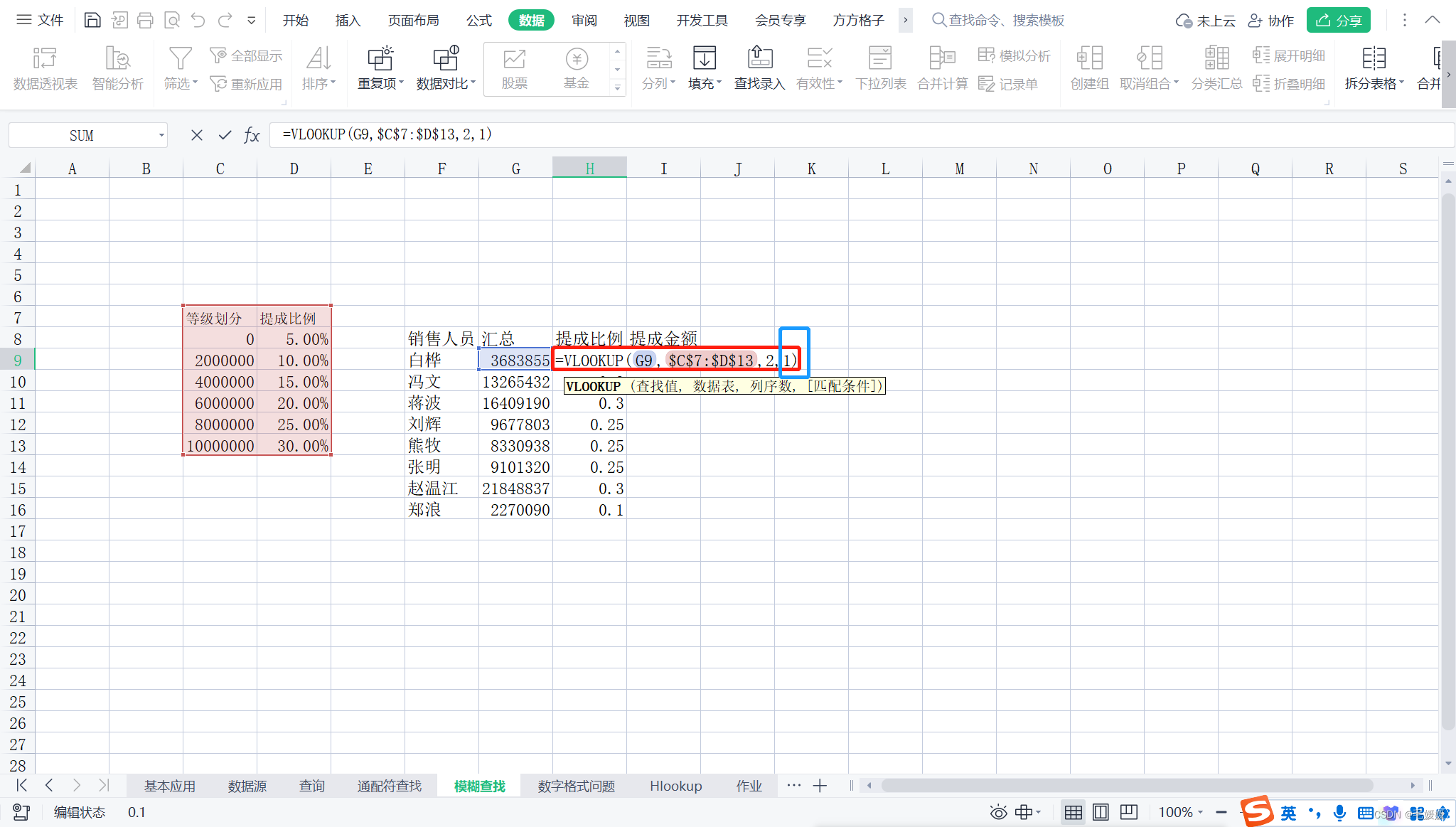This screenshot has height=827, width=1456.
Task: Click Split Table (拆分表格)
Action: tap(1374, 68)
